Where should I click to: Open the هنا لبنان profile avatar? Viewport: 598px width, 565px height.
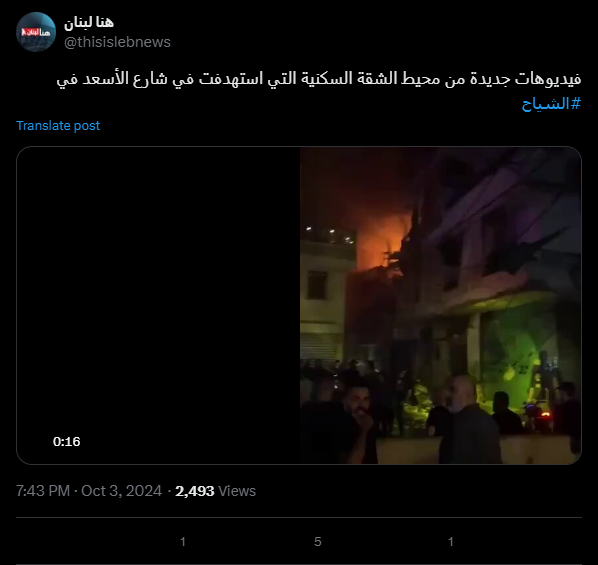36,32
